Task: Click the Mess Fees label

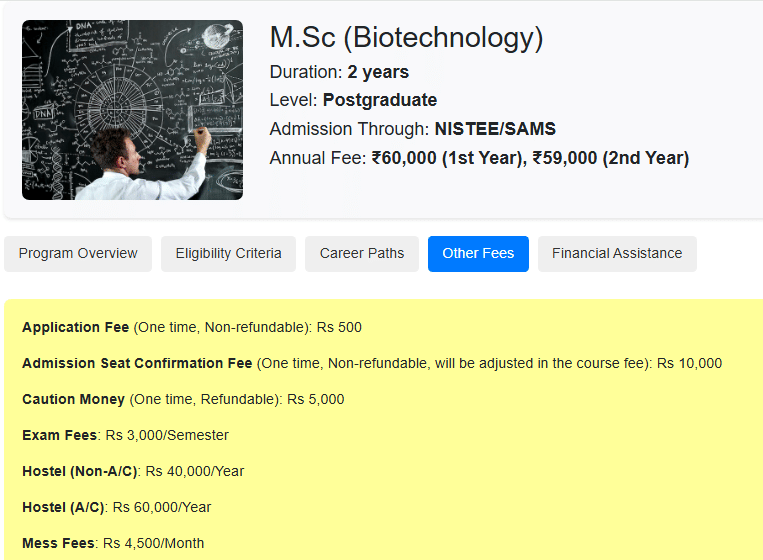Action: pos(58,543)
